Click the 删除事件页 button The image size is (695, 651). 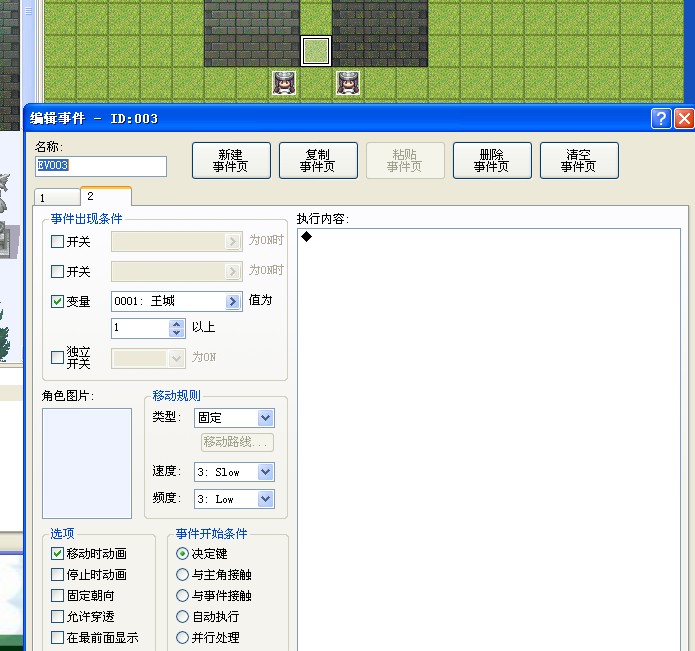click(492, 160)
